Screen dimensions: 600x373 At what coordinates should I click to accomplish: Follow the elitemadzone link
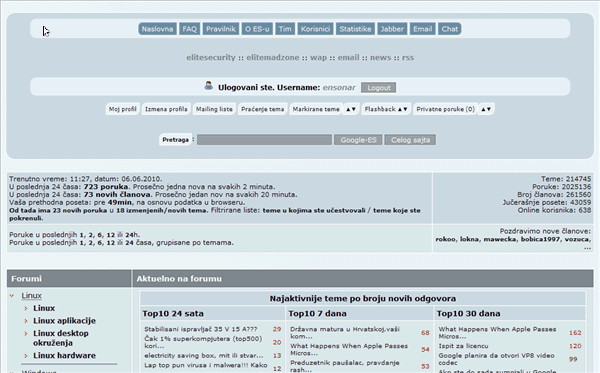273,58
